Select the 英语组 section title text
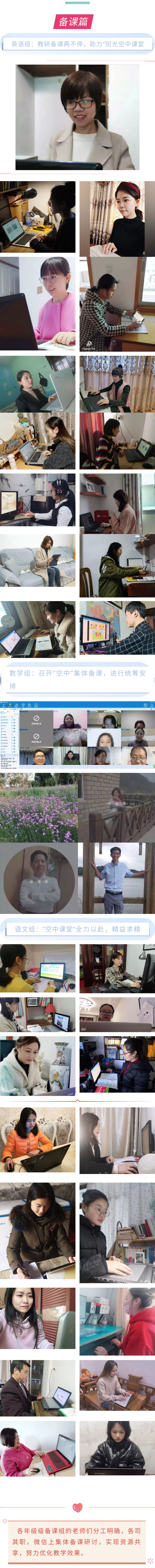This screenshot has width=155, height=1568. (x=77, y=44)
